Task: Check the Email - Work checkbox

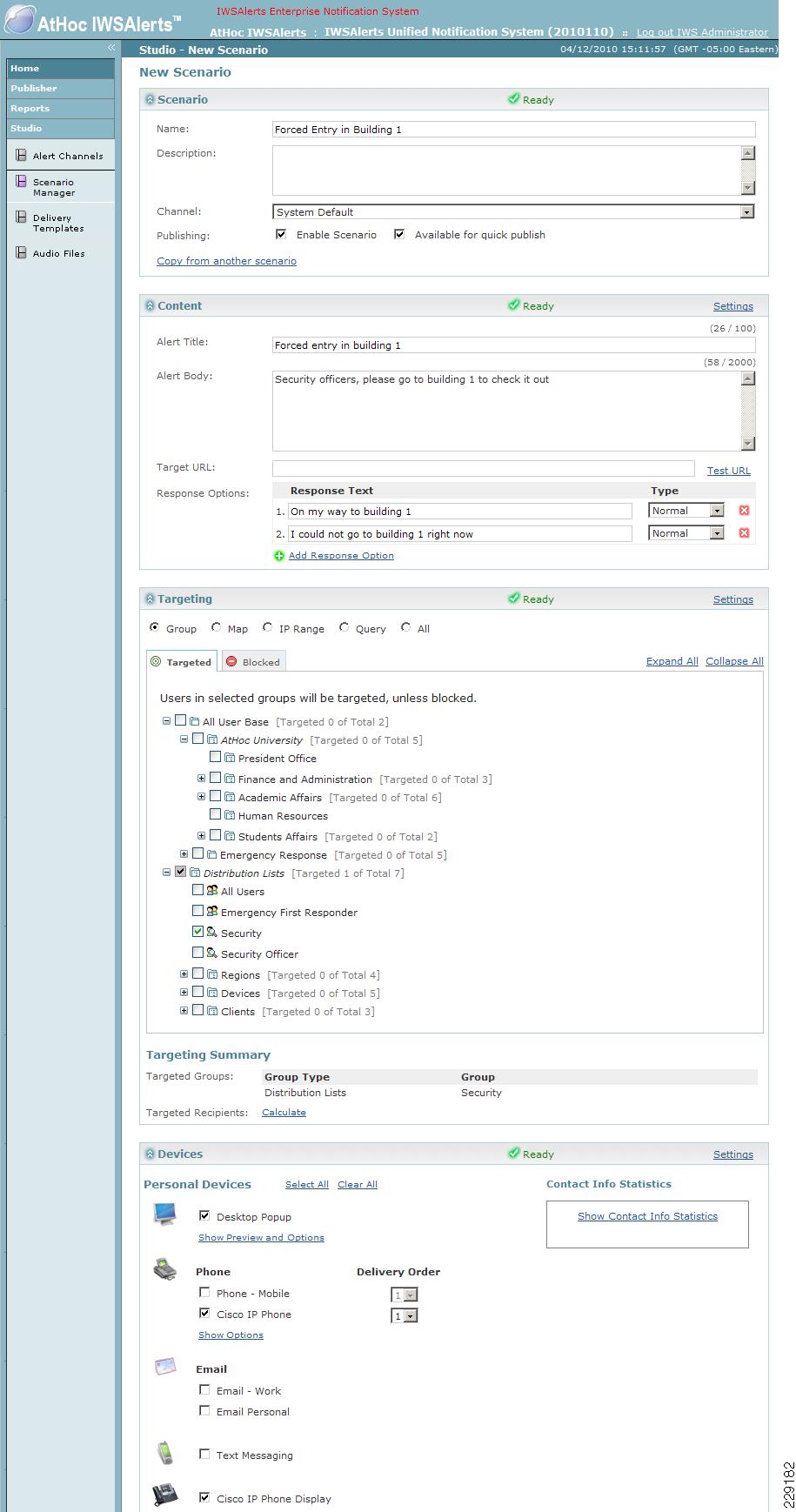Action: 204,1390
